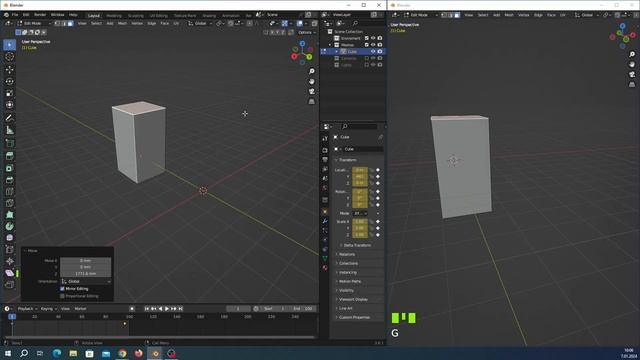Hide Cube in viewport via eye icon
The image size is (640, 360).
tap(373, 52)
